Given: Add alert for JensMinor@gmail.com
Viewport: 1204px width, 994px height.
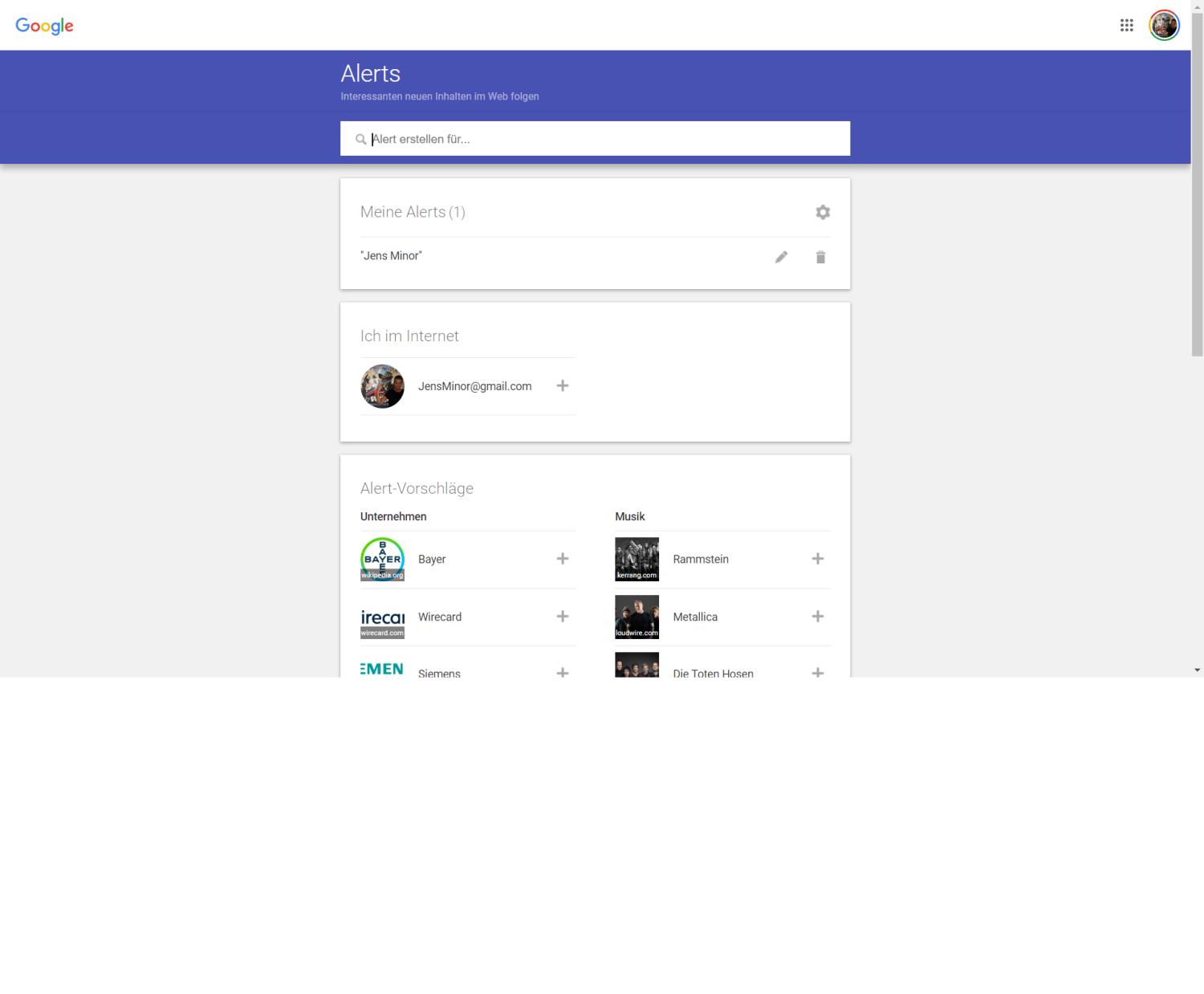Looking at the screenshot, I should [563, 386].
